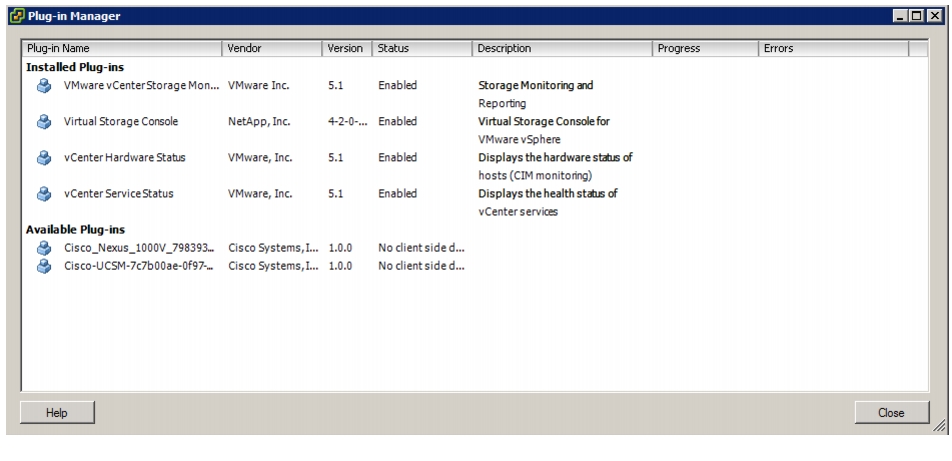Click the Available Plug-ins group heading

[75, 230]
